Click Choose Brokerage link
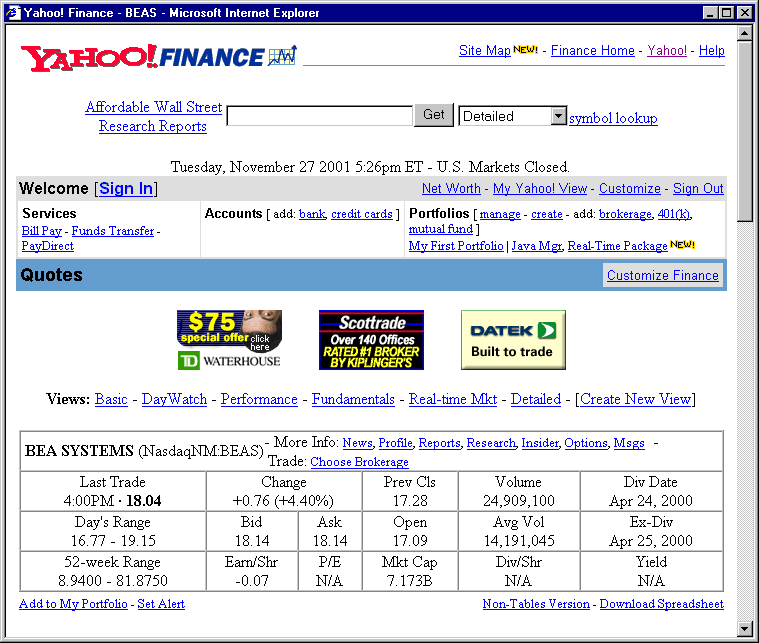The image size is (759, 643). pyautogui.click(x=359, y=462)
